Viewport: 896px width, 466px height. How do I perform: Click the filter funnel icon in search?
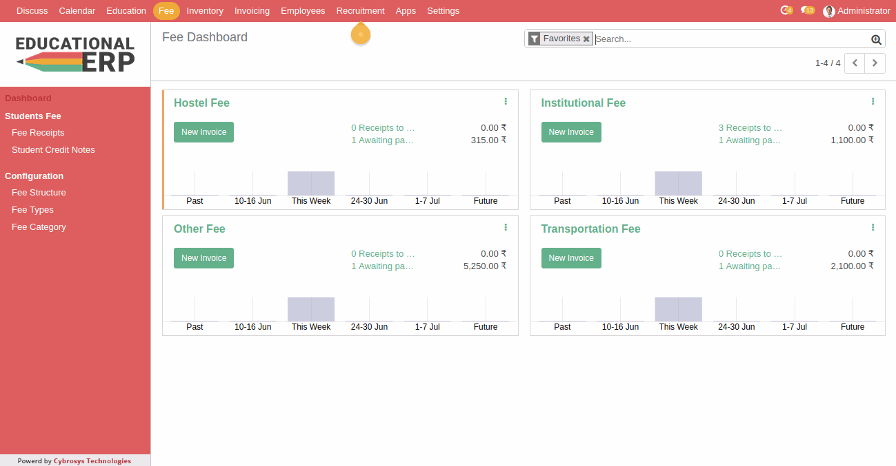pos(534,39)
